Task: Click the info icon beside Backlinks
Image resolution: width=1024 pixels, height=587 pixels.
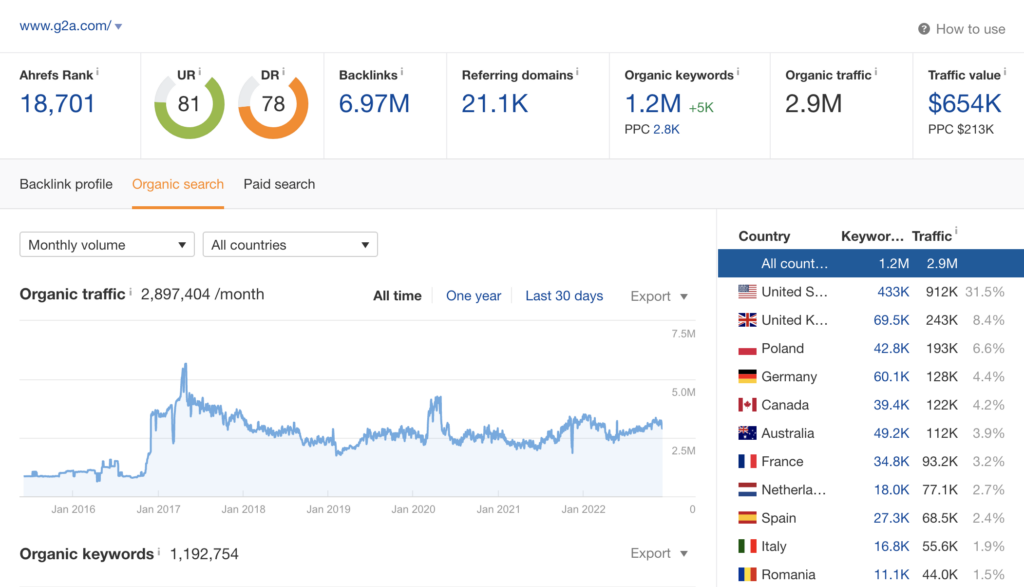Action: (402, 73)
